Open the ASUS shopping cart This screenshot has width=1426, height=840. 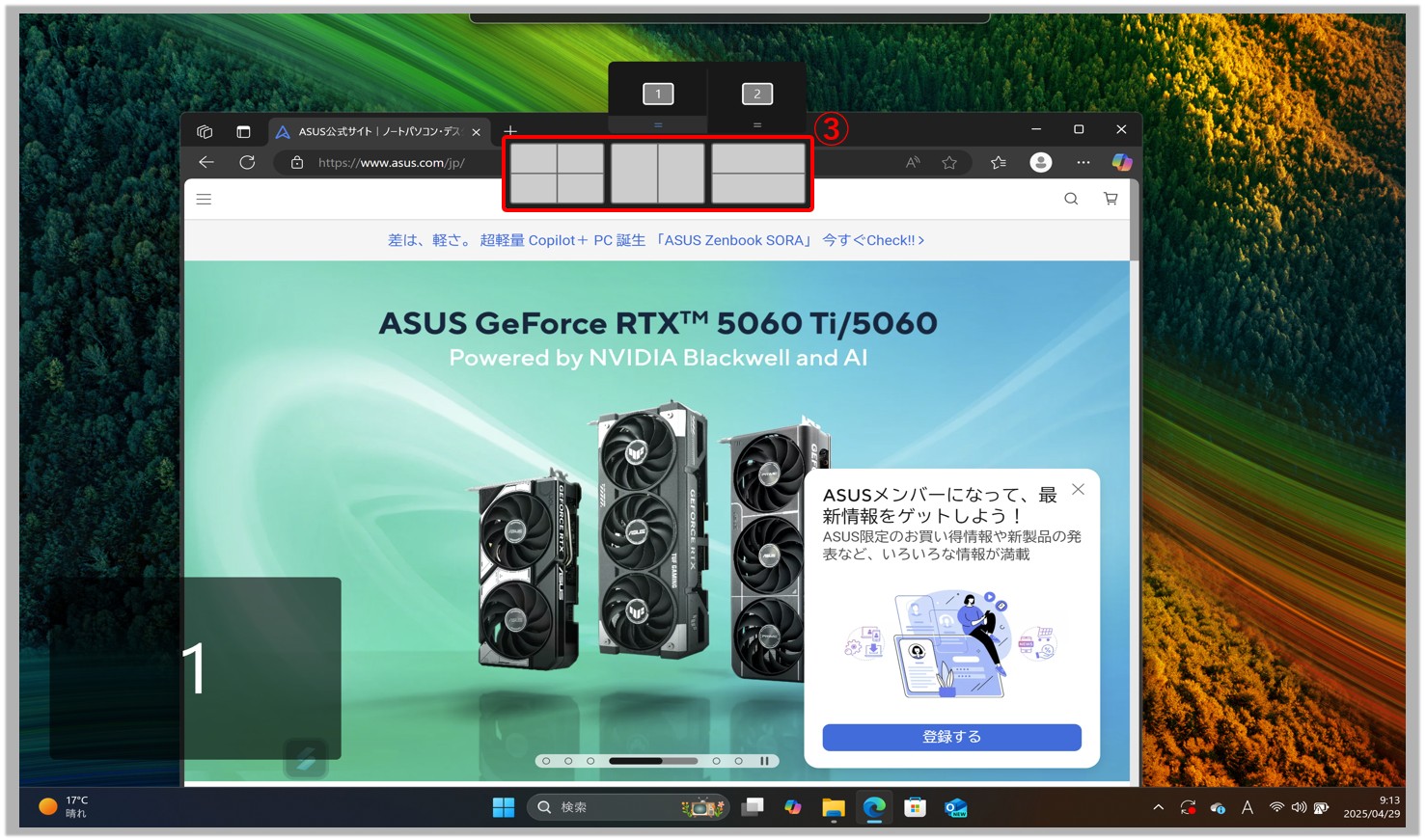click(x=1111, y=199)
